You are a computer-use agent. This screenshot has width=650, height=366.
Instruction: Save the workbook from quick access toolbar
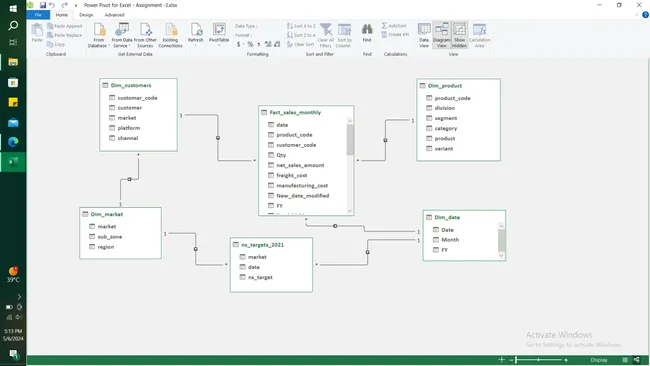click(x=43, y=5)
